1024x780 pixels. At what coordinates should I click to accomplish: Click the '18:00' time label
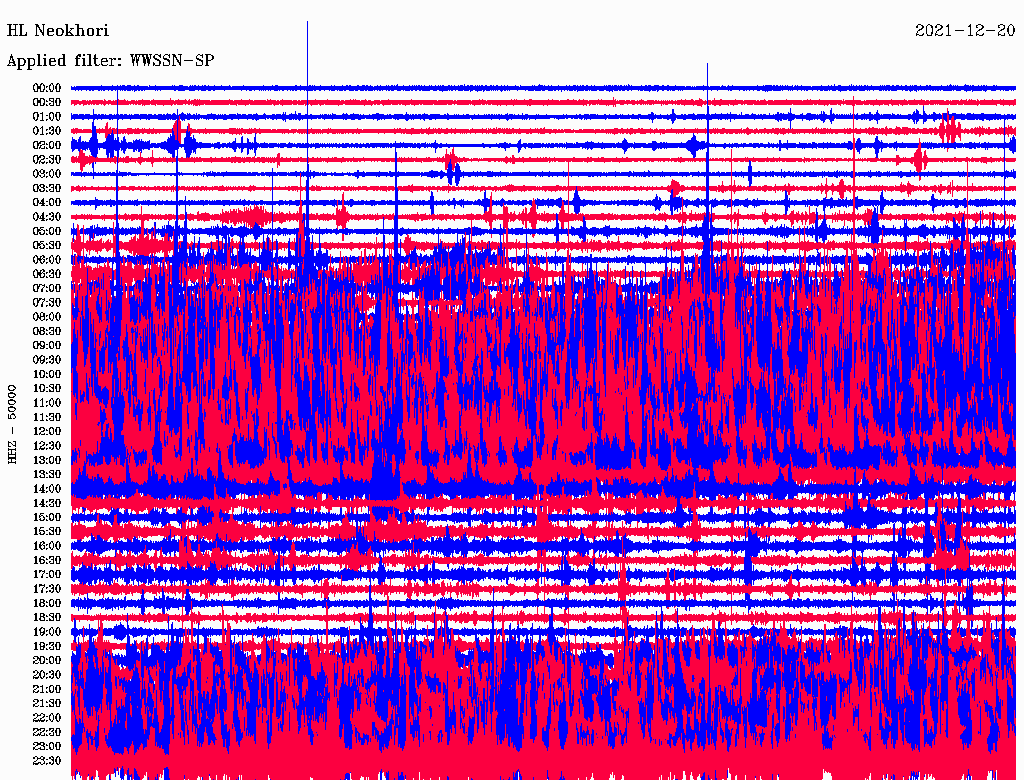47,604
